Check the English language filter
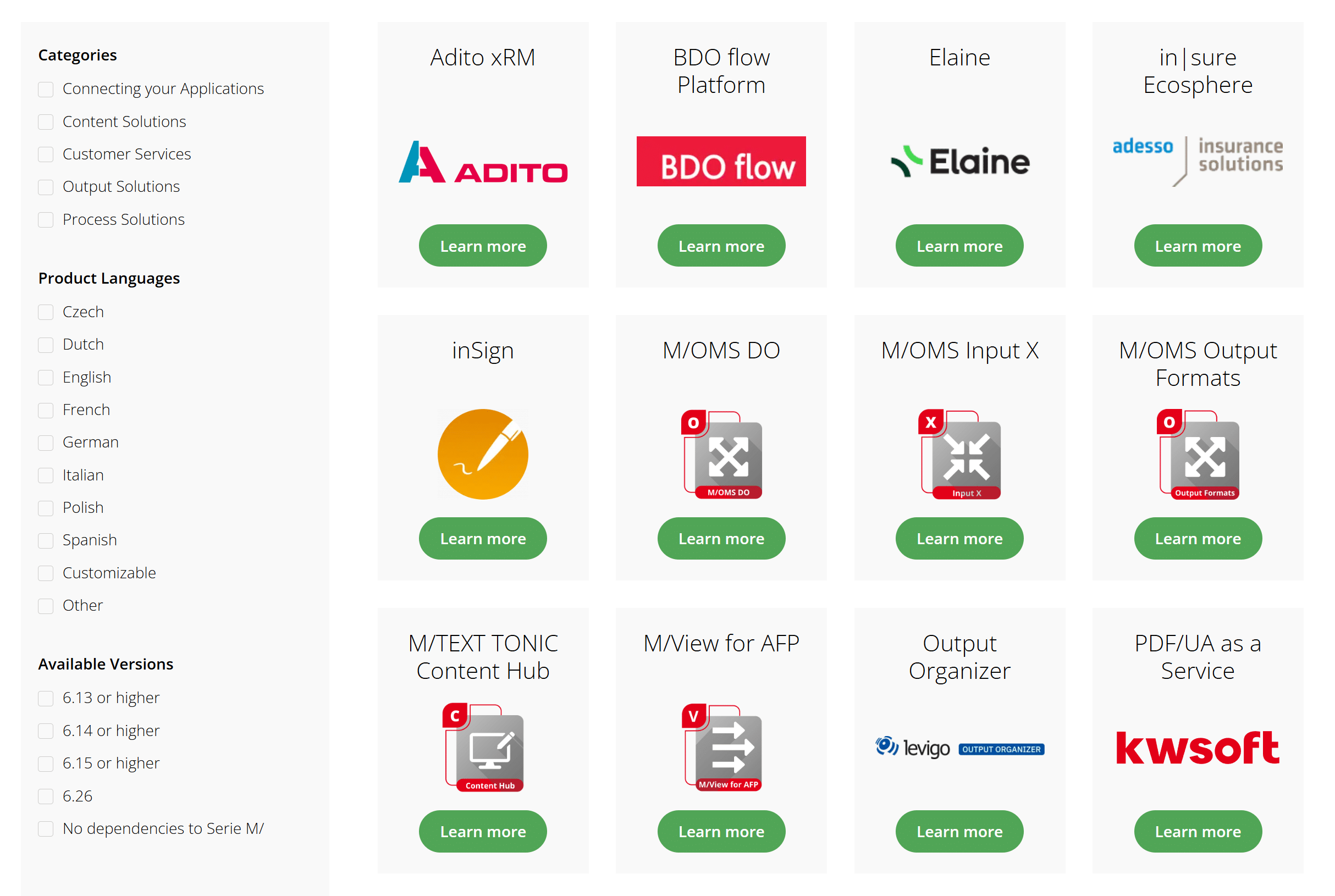1335x896 pixels. 46,377
